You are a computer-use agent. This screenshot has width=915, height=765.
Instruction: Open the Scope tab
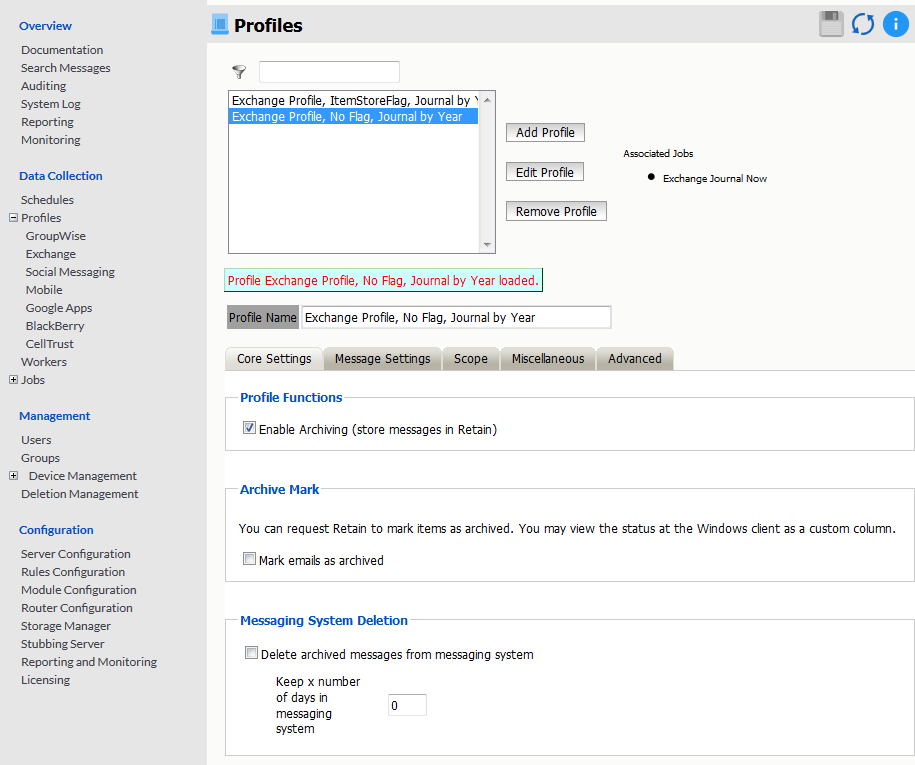pos(470,358)
